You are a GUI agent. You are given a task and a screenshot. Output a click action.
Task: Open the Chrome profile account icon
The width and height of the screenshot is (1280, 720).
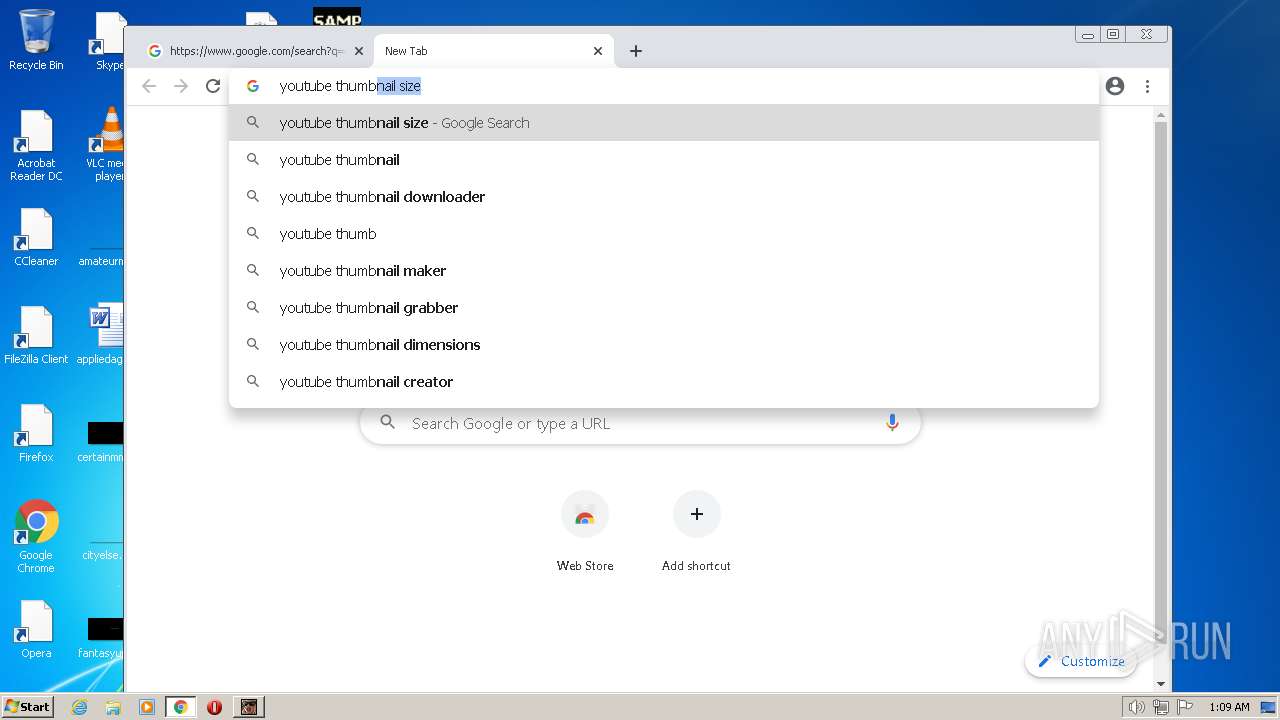pyautogui.click(x=1115, y=86)
